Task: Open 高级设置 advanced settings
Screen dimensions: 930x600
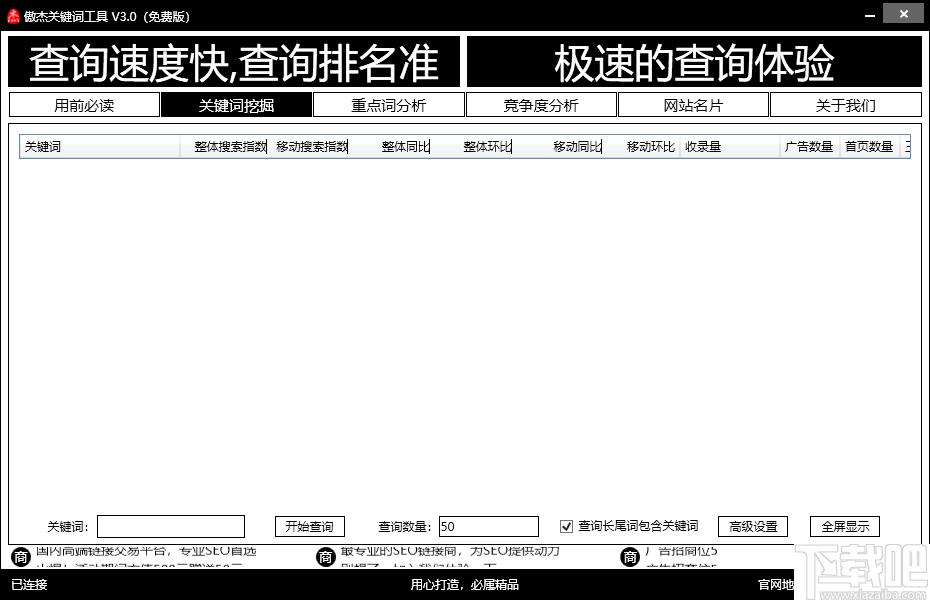Action: (x=753, y=526)
